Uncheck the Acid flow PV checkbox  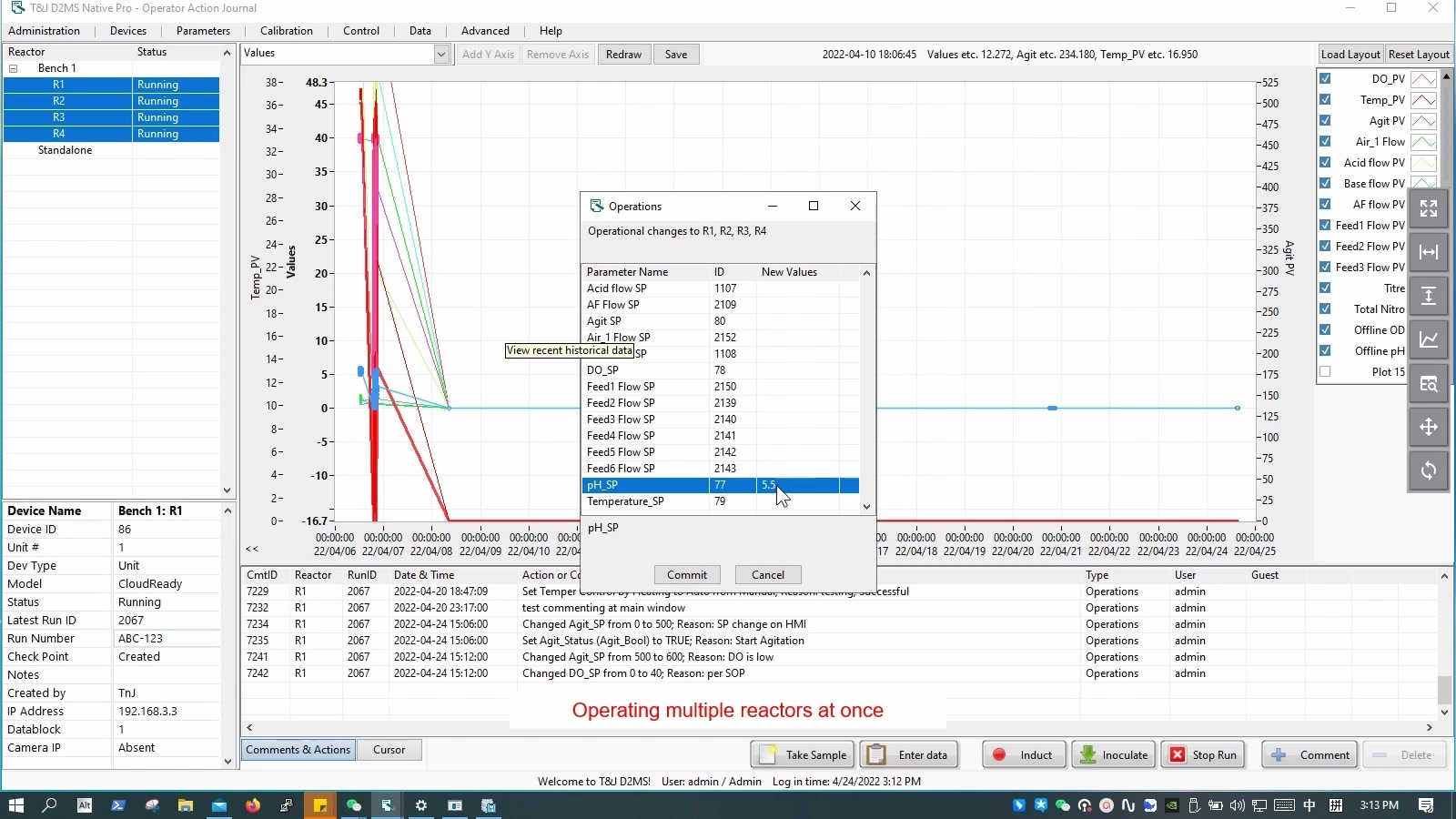1325,162
